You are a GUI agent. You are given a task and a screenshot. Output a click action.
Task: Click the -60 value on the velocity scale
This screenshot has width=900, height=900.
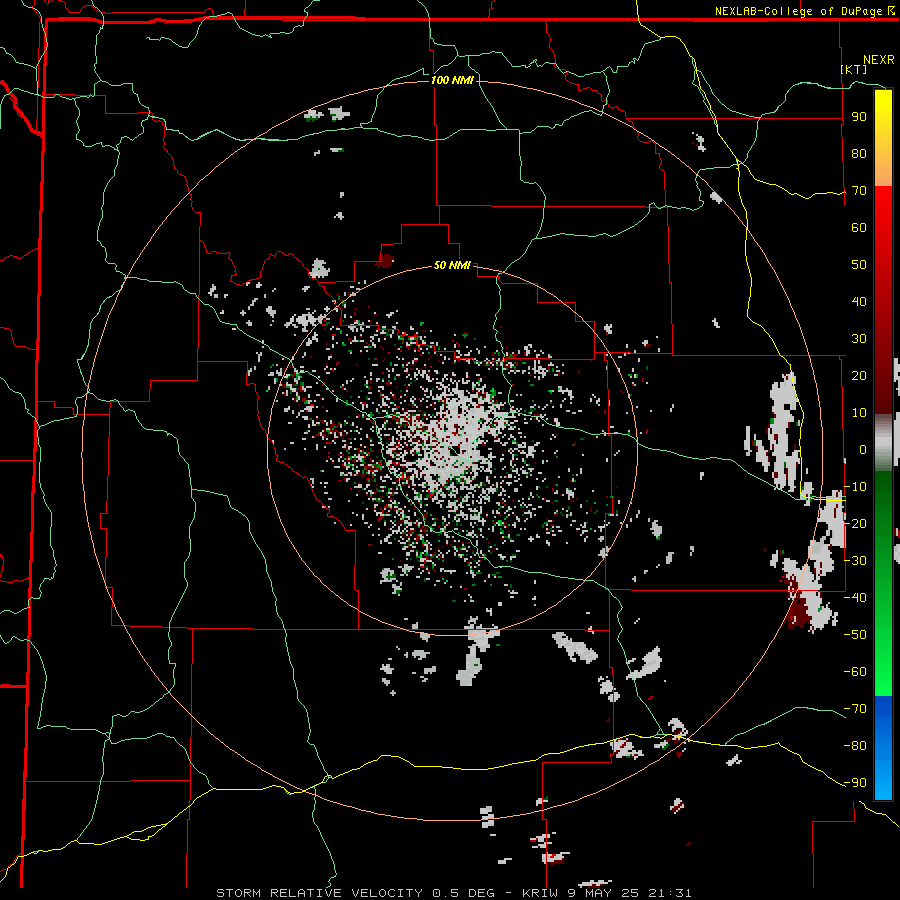[x=855, y=672]
